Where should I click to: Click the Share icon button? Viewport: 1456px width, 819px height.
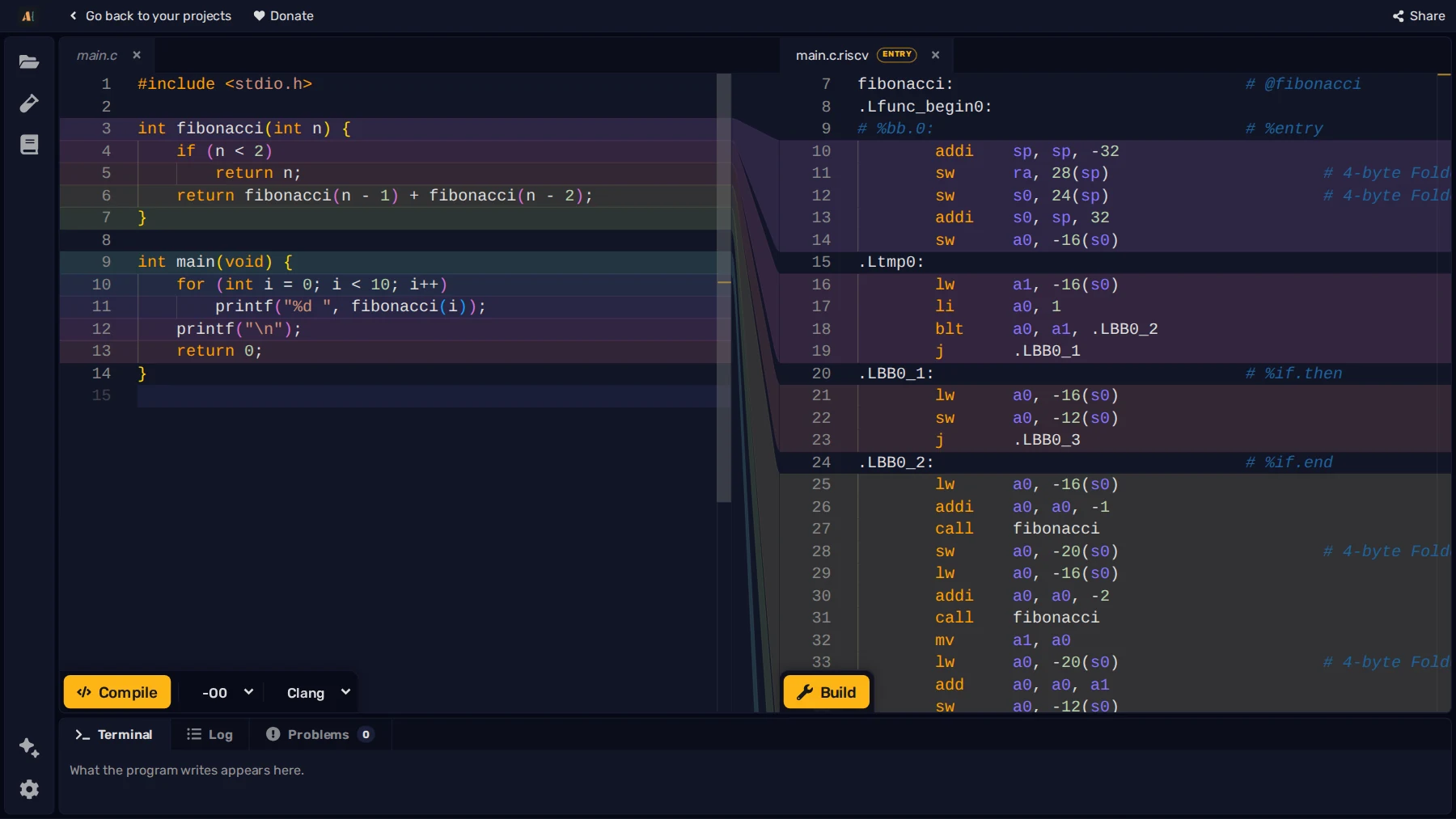(x=1419, y=16)
